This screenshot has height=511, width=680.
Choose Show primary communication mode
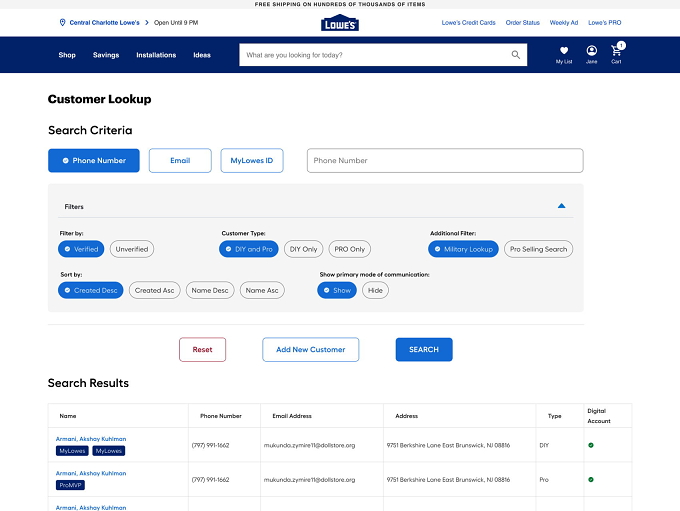[337, 290]
